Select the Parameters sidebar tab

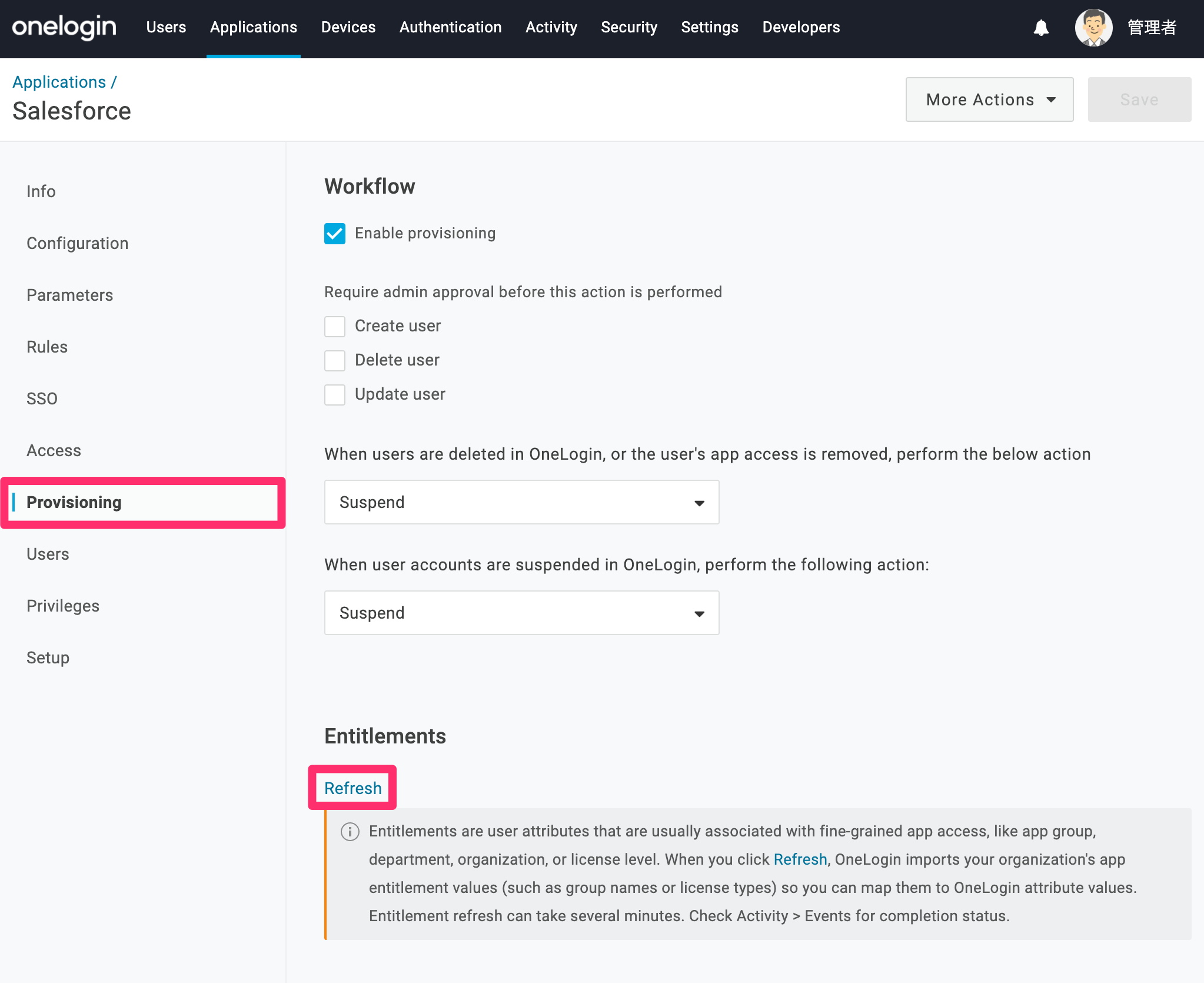click(69, 295)
